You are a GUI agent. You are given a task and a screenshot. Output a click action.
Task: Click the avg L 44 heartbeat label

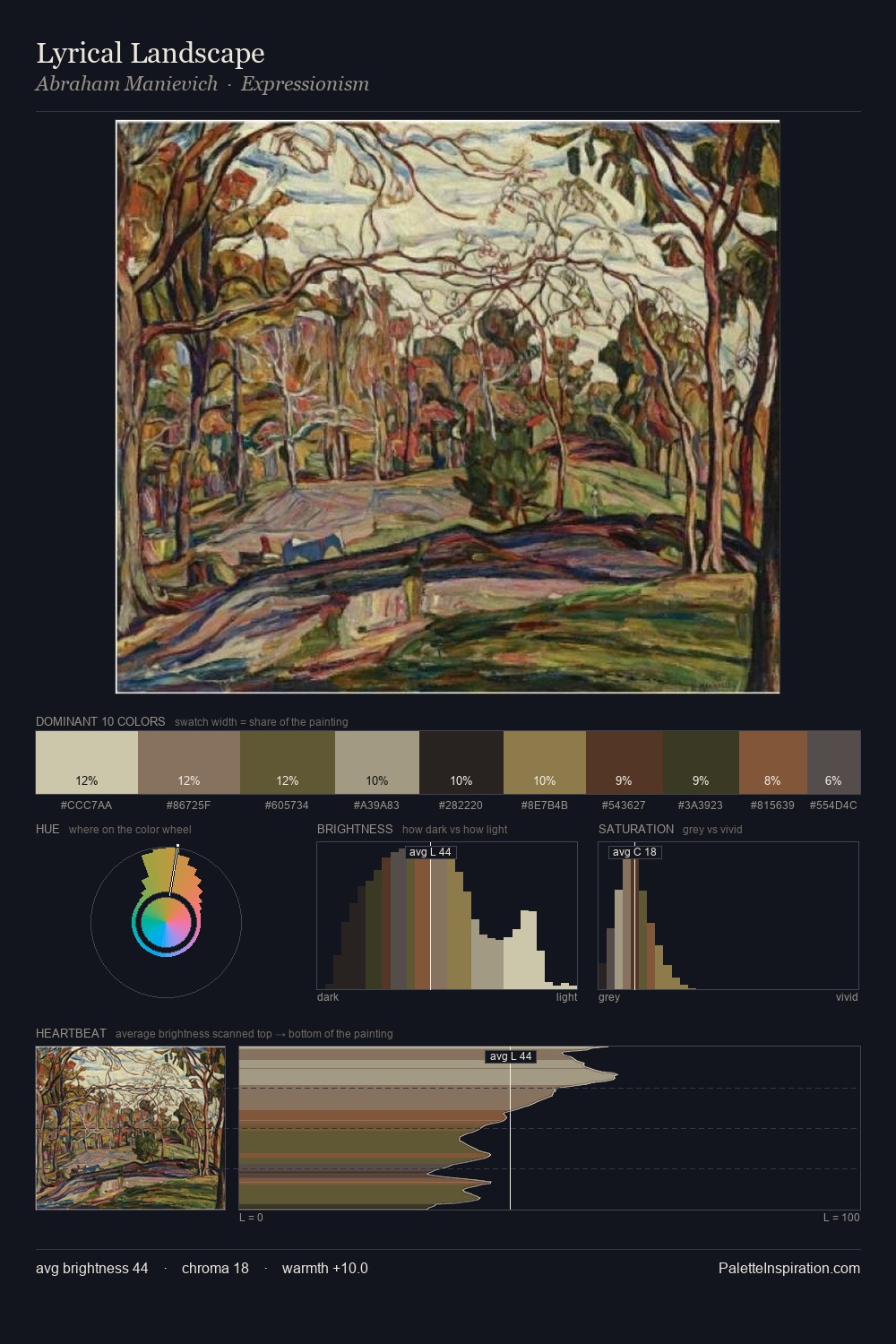511,1056
